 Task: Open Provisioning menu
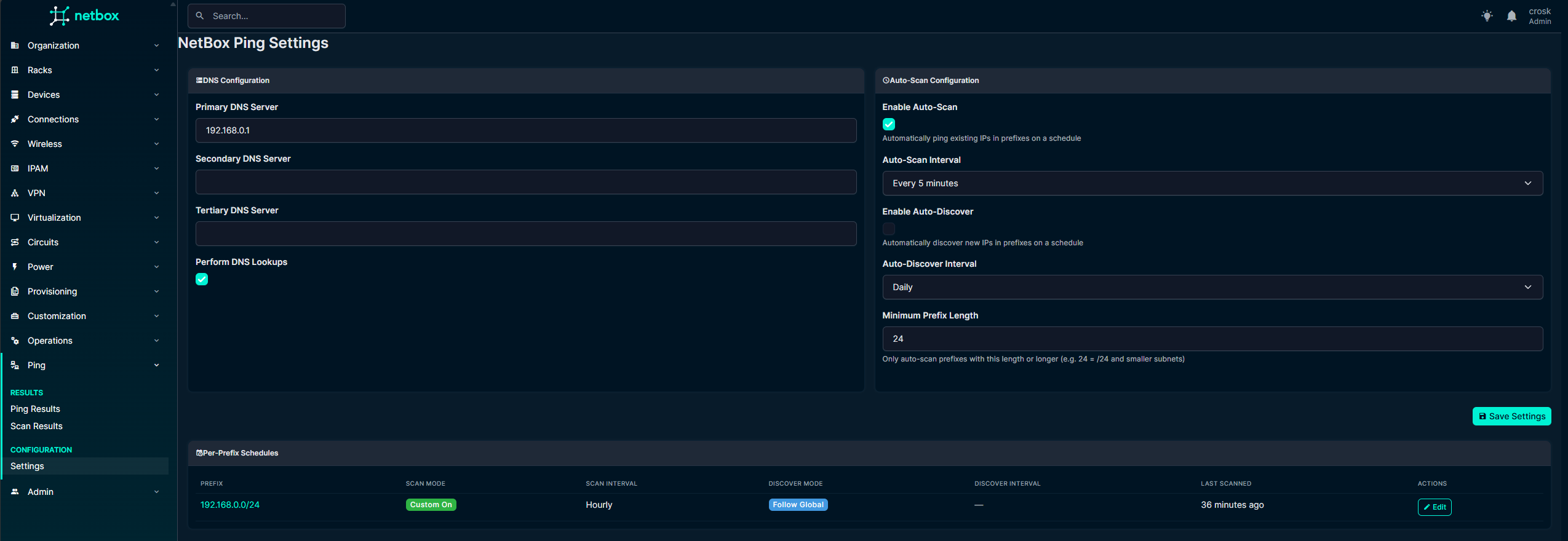85,291
